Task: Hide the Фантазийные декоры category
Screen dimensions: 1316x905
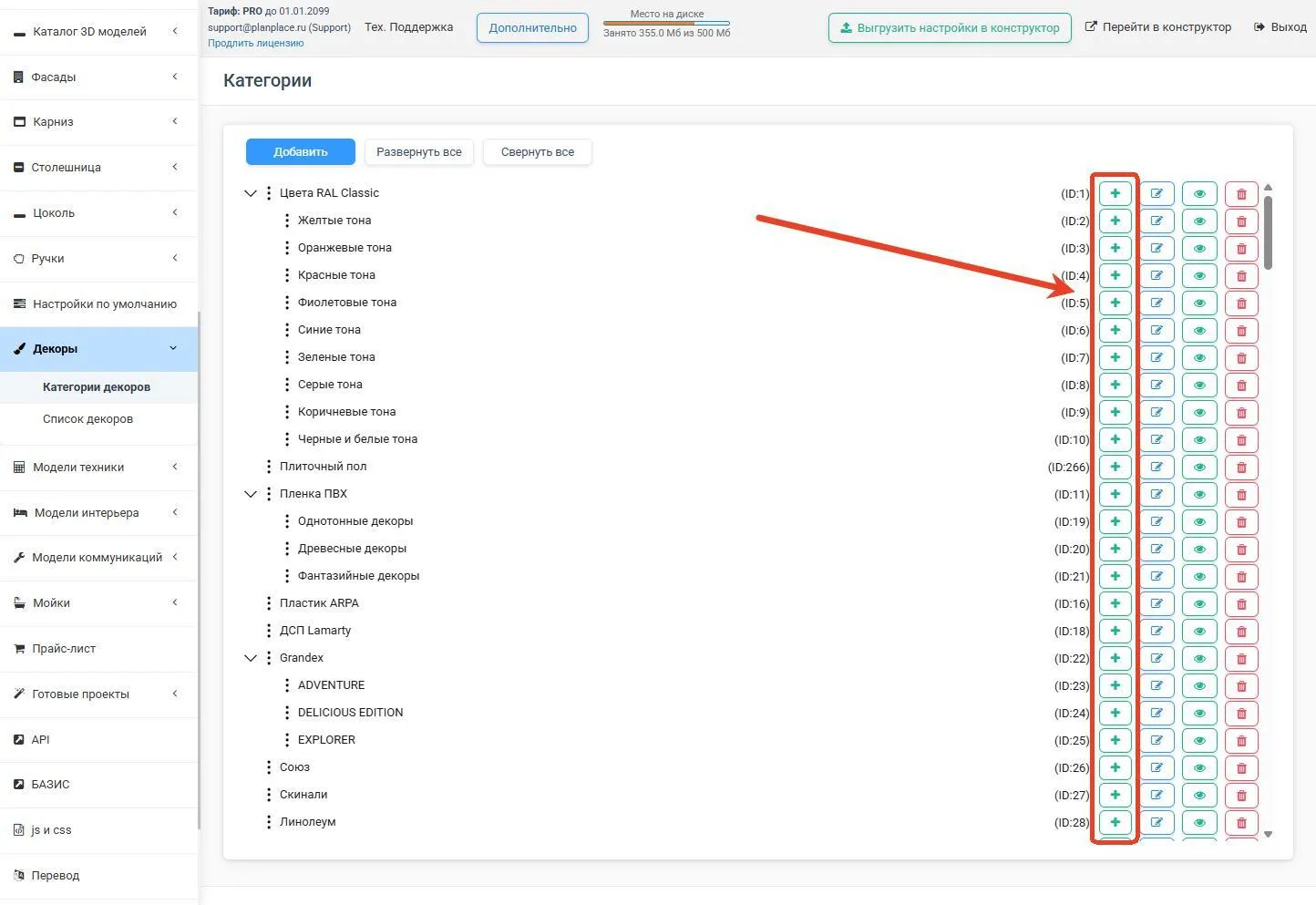Action: [x=1199, y=576]
